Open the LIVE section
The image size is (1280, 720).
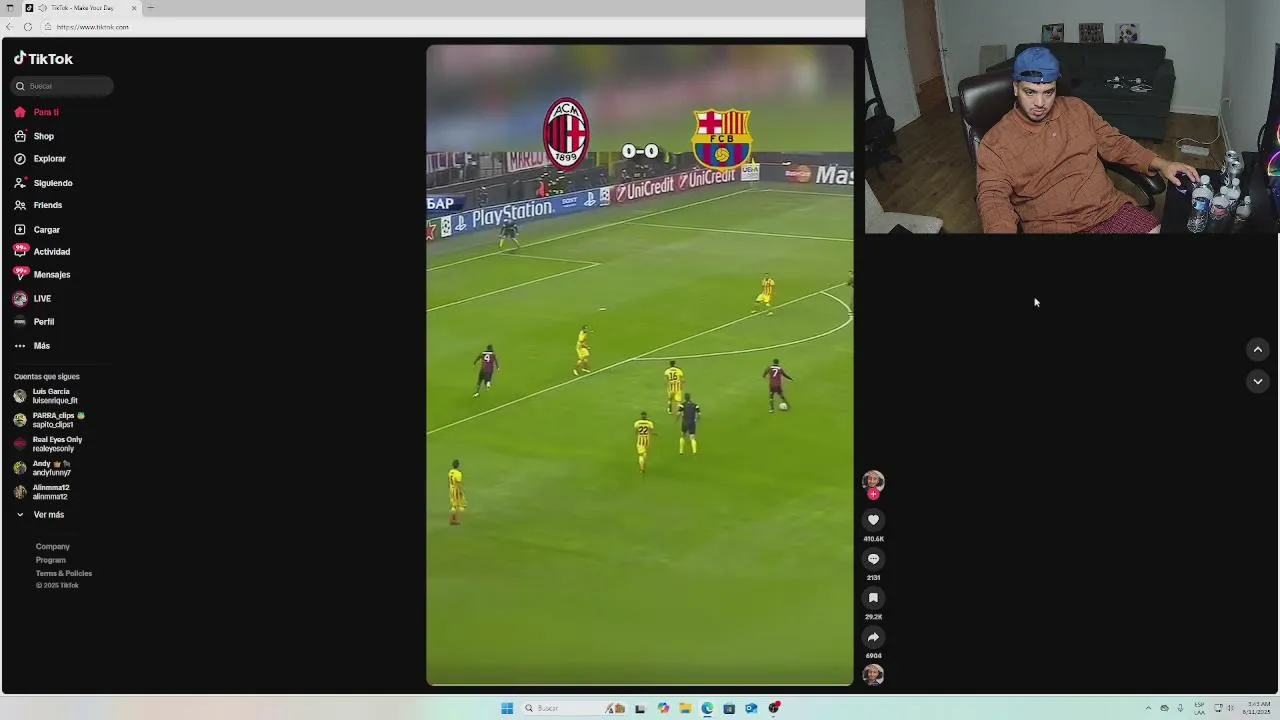pyautogui.click(x=32, y=298)
